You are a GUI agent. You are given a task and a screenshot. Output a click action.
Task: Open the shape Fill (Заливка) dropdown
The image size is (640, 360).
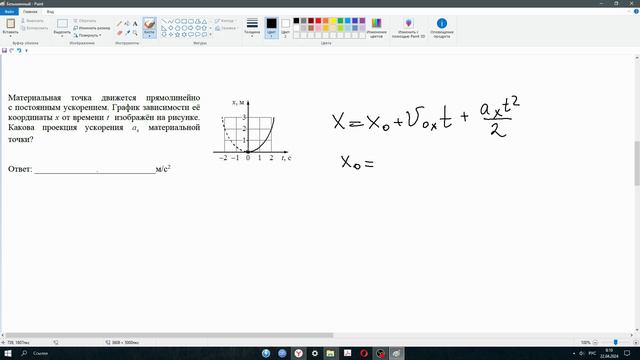coord(226,28)
